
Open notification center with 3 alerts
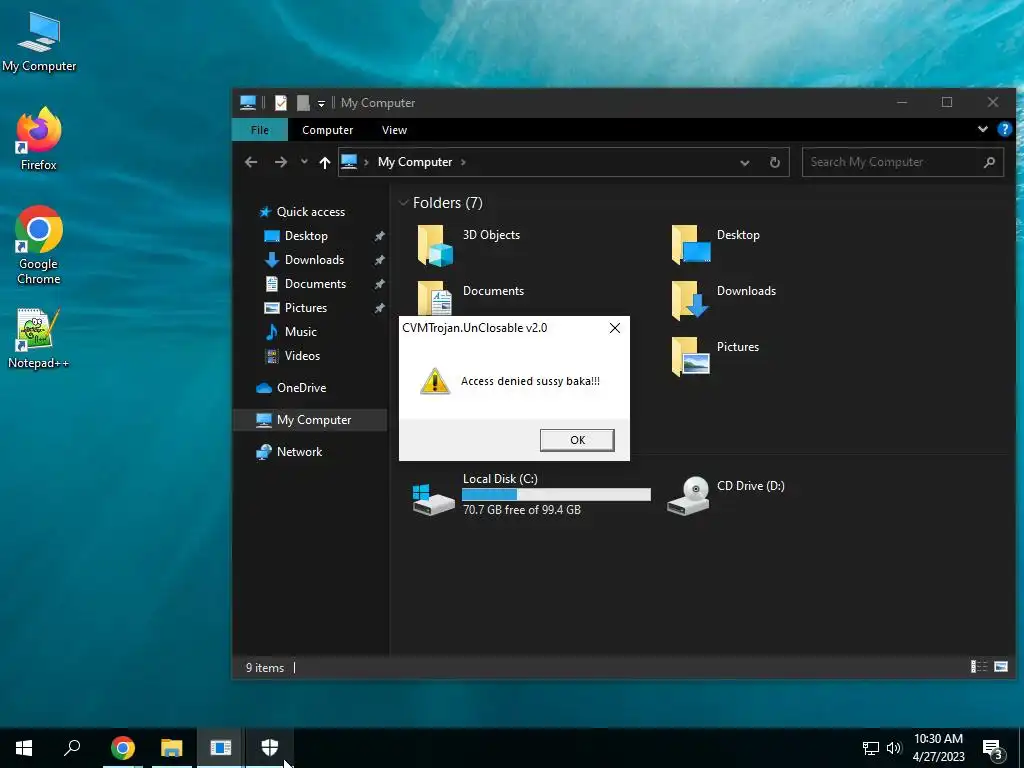pyautogui.click(x=993, y=749)
